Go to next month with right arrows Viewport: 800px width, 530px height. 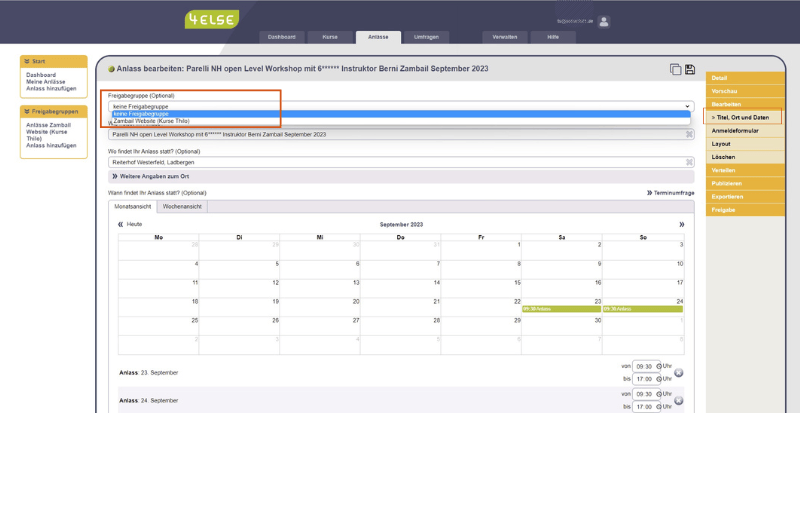[682, 225]
